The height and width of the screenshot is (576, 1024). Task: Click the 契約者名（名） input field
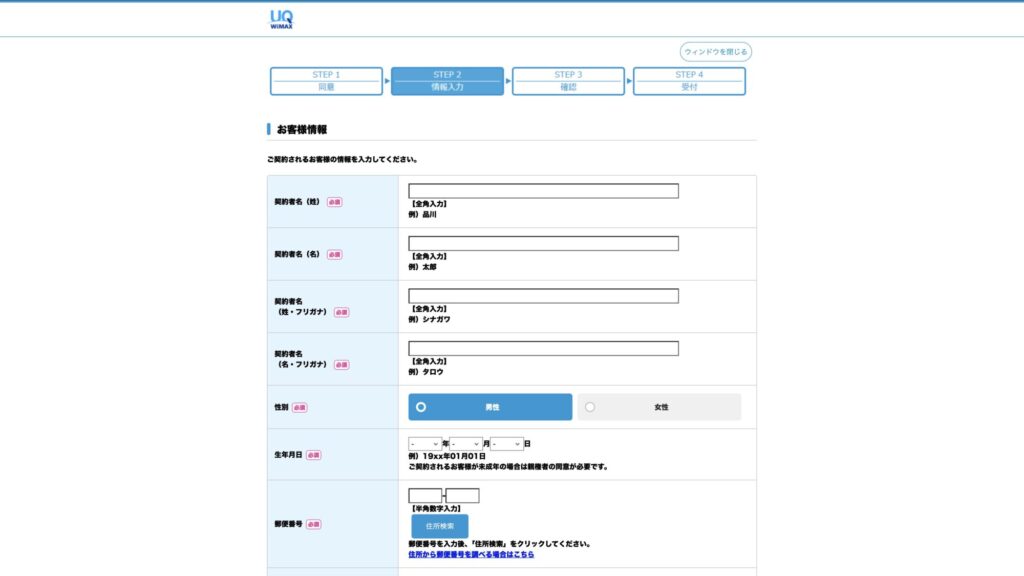[543, 243]
